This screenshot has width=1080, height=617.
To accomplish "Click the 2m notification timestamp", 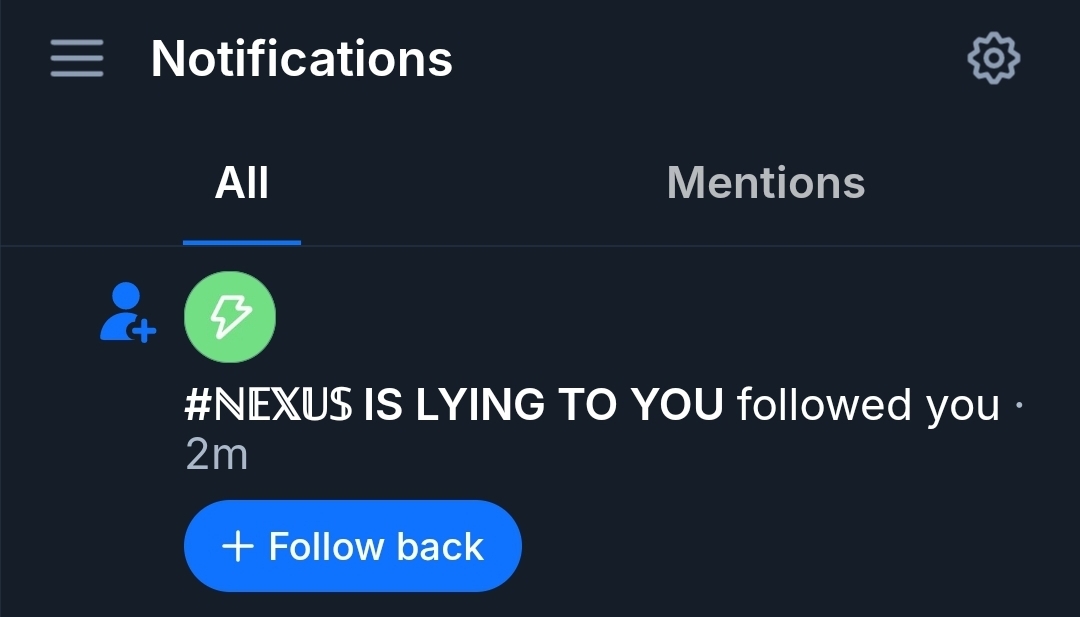I will [x=216, y=455].
